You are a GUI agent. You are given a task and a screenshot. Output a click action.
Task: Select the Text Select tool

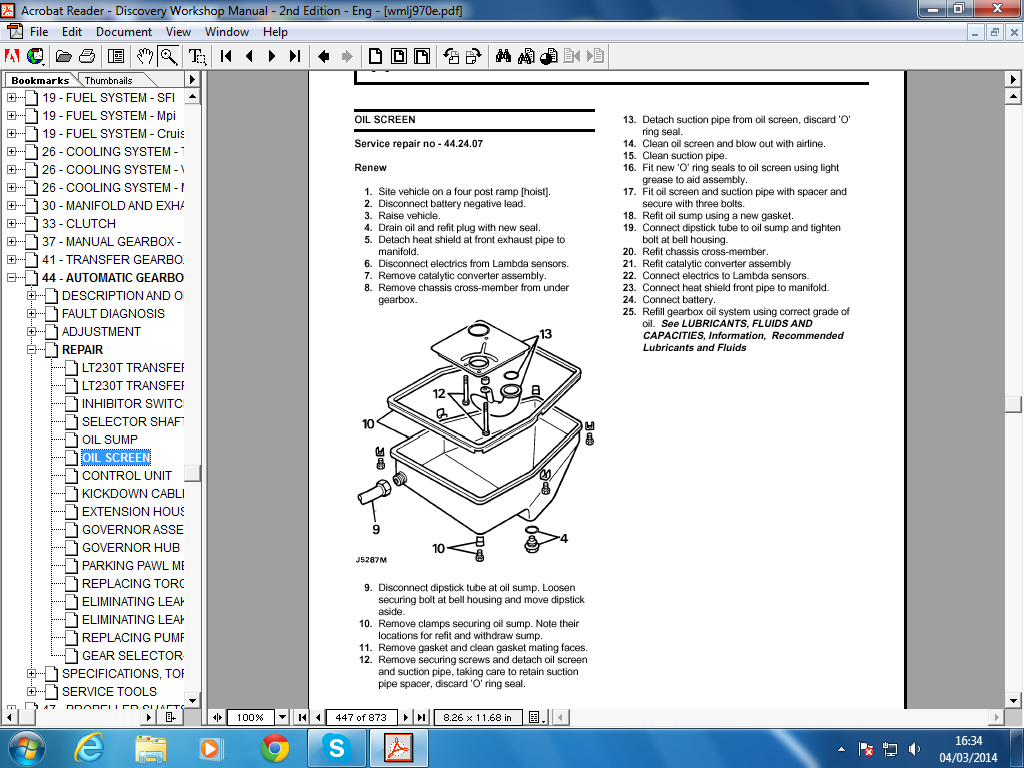click(x=197, y=56)
